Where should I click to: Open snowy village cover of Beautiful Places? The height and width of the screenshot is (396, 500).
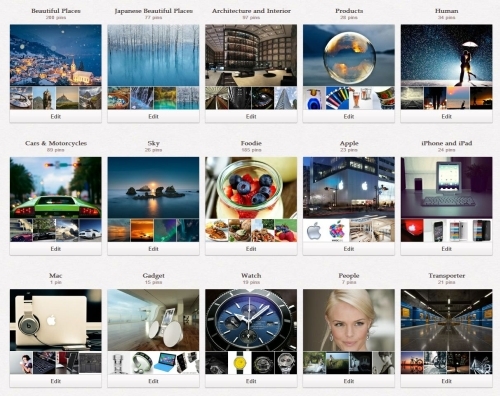click(x=56, y=55)
